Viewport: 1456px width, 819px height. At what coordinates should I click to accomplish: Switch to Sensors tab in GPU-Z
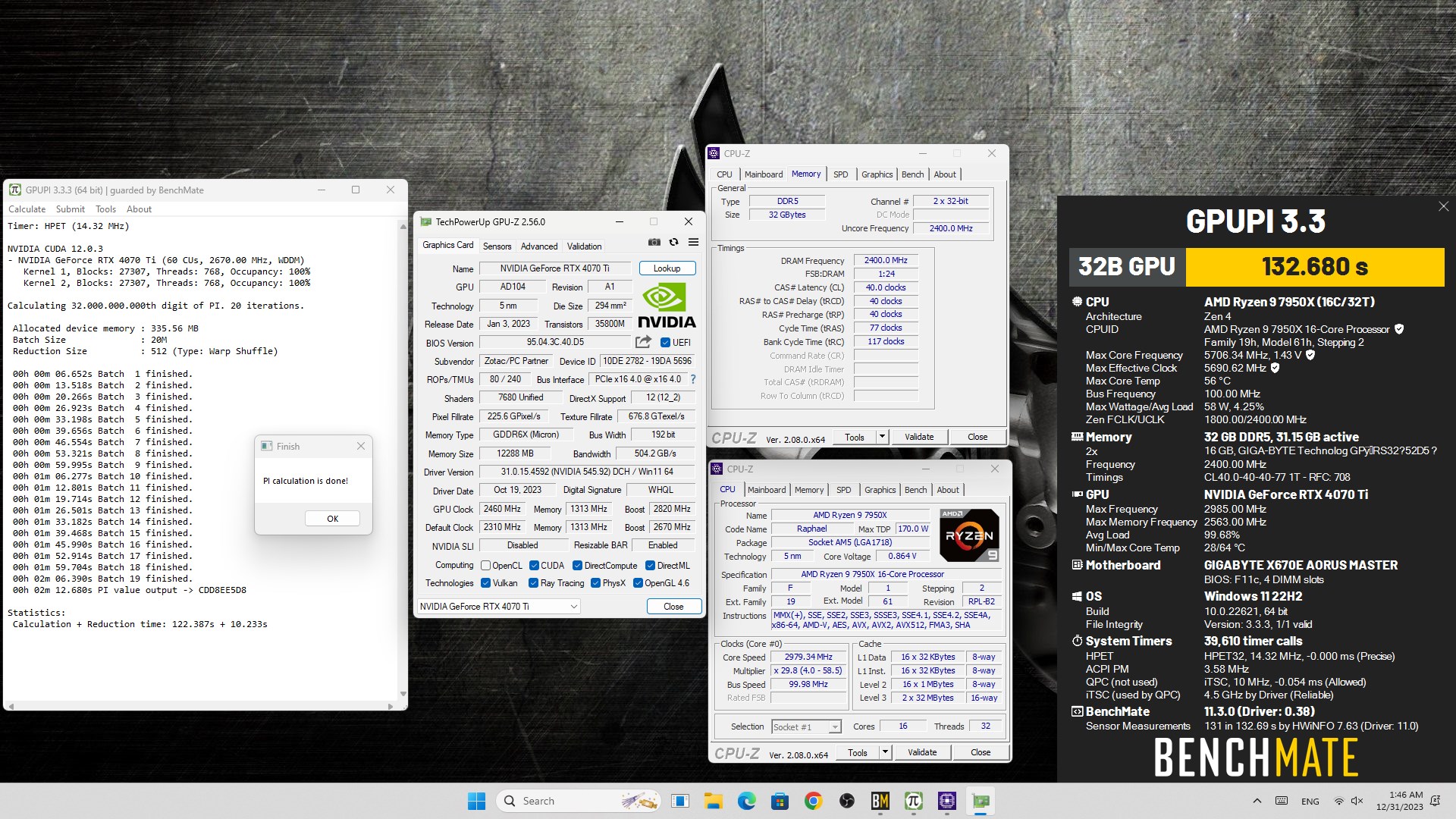pos(497,246)
